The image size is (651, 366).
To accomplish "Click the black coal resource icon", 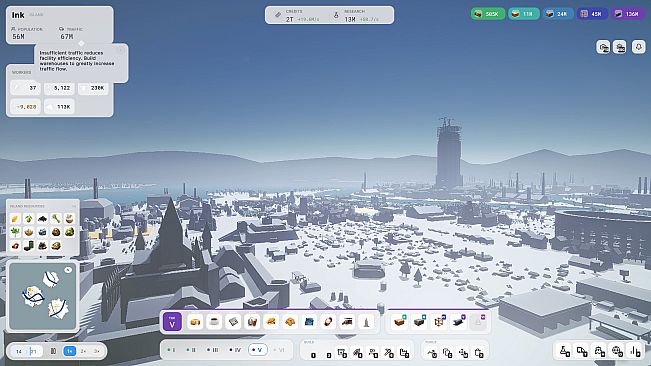I will pos(42,219).
